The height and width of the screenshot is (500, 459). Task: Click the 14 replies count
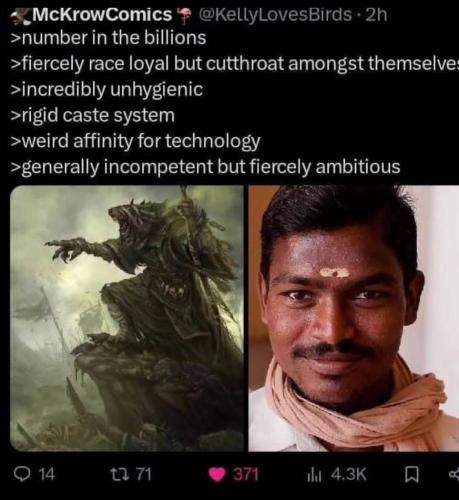click(x=47, y=474)
